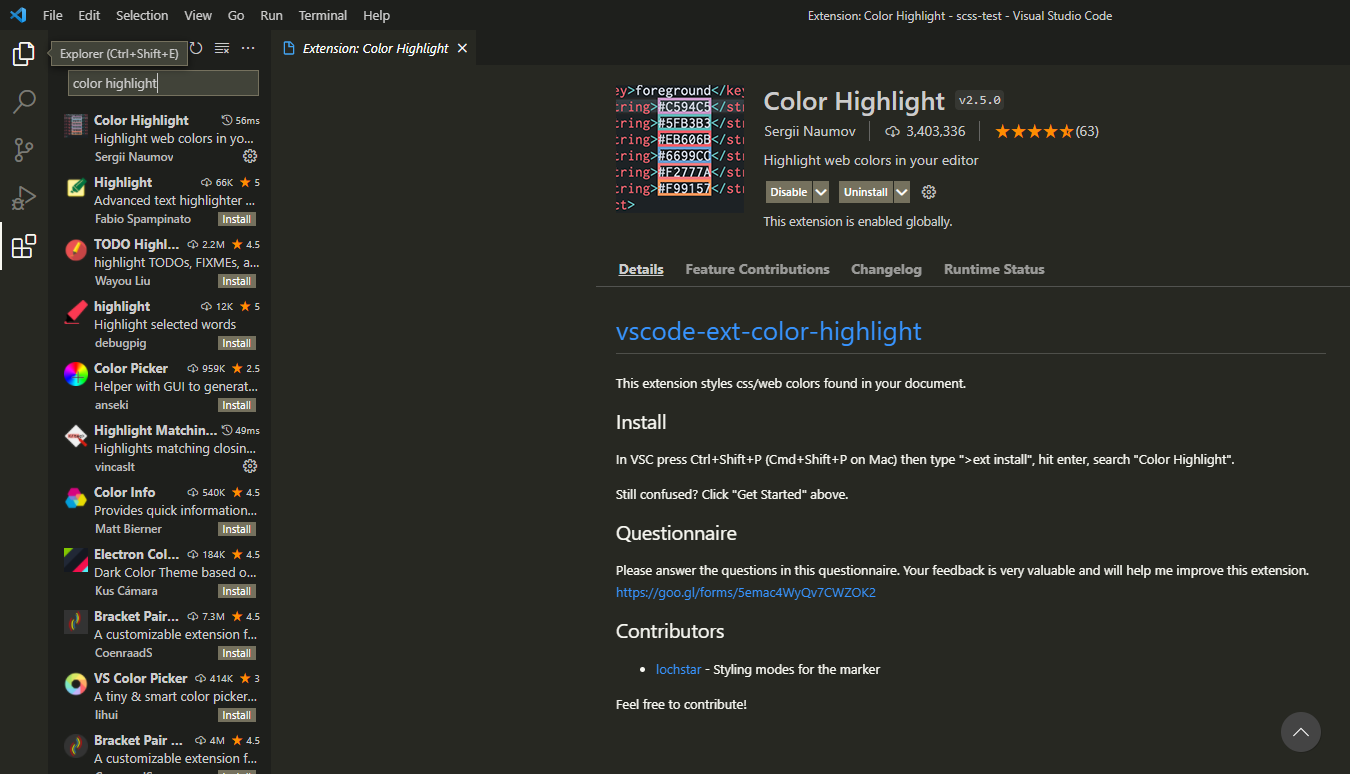
Task: Click the Color Picker extension icon
Action: pos(76,374)
